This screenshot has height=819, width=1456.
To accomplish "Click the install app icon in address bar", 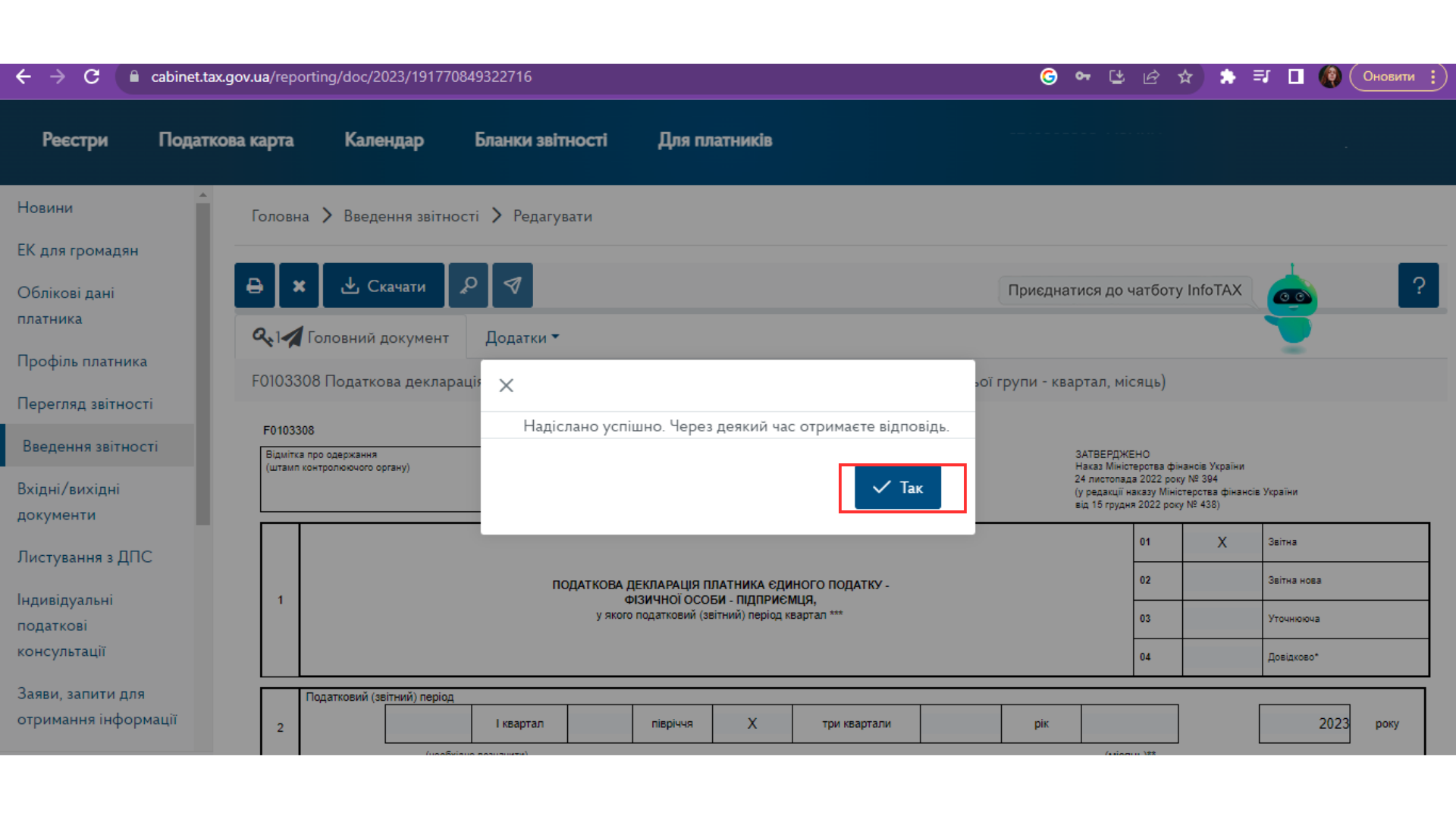I will click(x=1117, y=77).
